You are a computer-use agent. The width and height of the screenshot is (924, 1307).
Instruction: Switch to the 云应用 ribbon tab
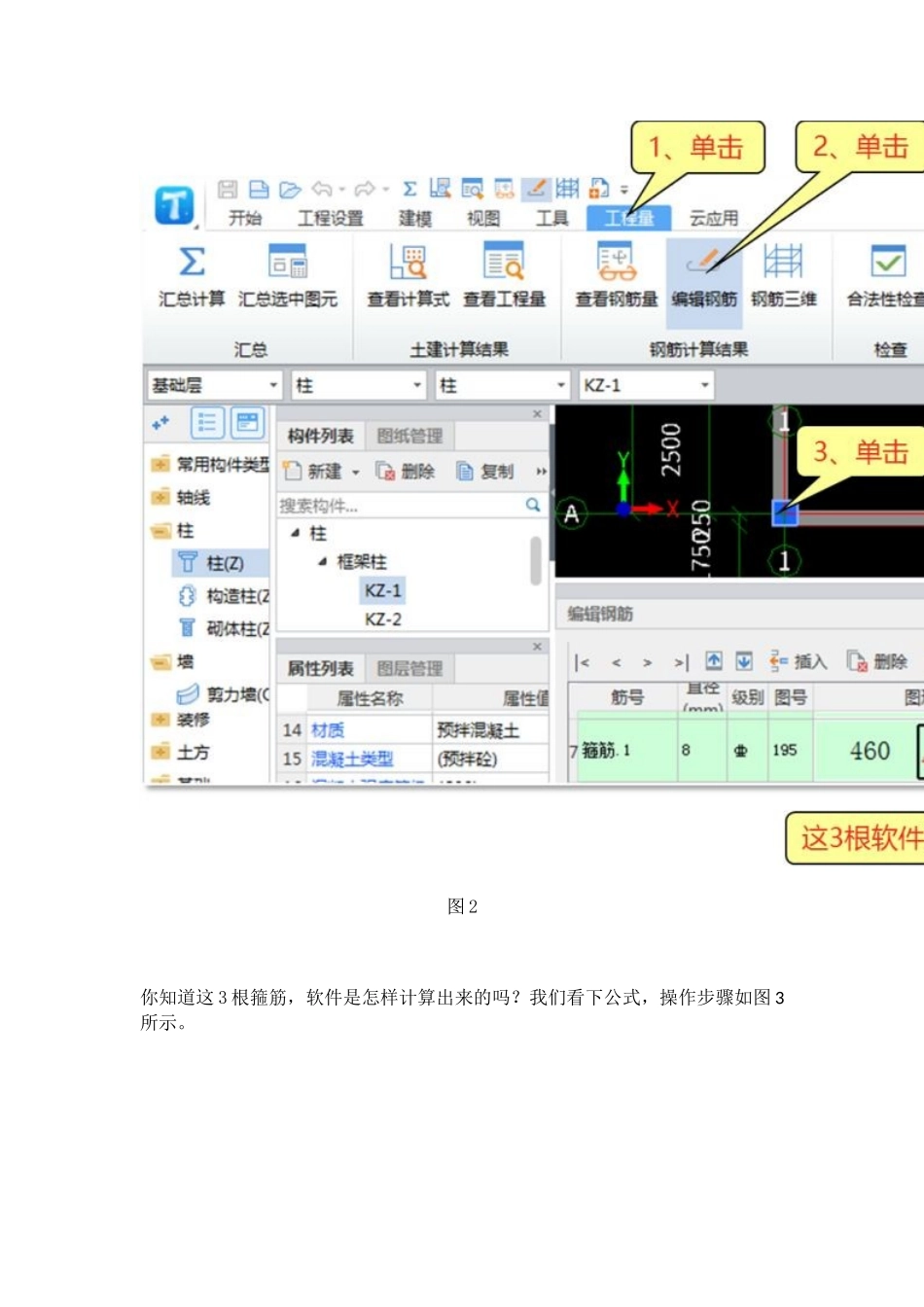pyautogui.click(x=714, y=218)
